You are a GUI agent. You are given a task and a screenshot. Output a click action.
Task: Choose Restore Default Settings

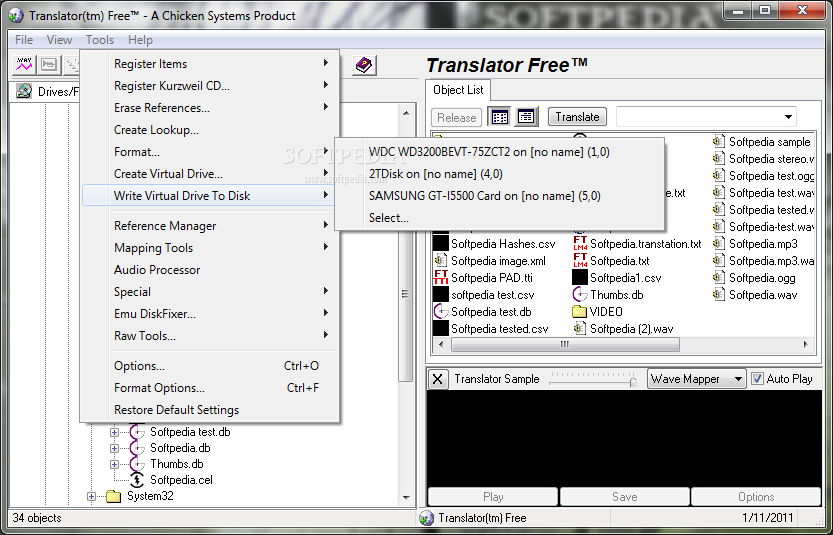210,410
